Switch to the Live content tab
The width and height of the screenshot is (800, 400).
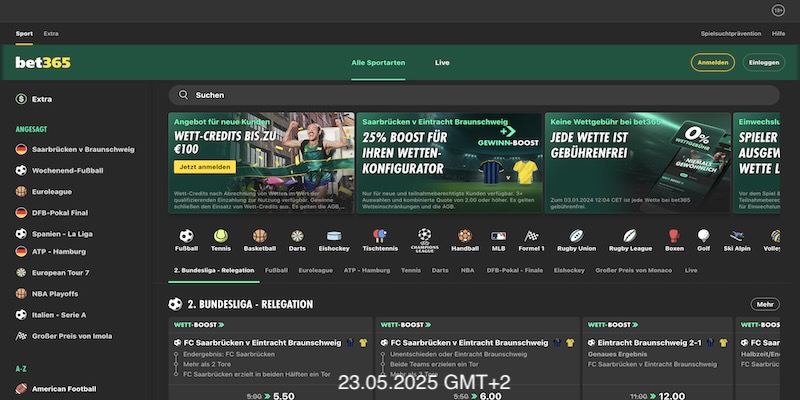pyautogui.click(x=691, y=270)
